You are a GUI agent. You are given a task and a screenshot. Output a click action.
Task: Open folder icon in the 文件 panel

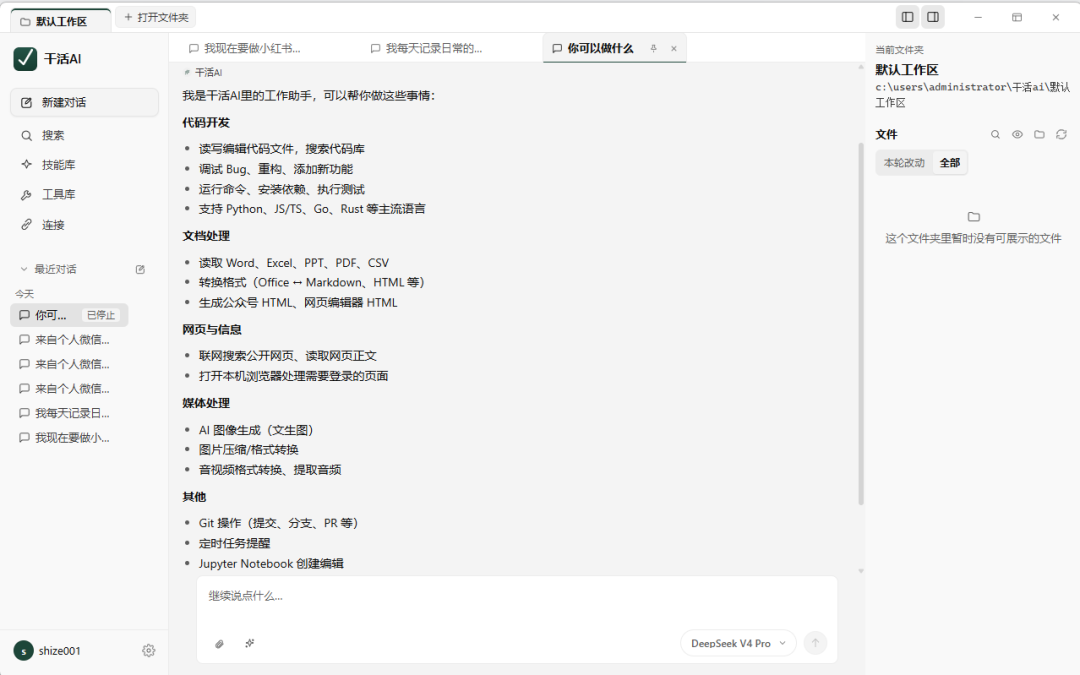coord(1039,135)
